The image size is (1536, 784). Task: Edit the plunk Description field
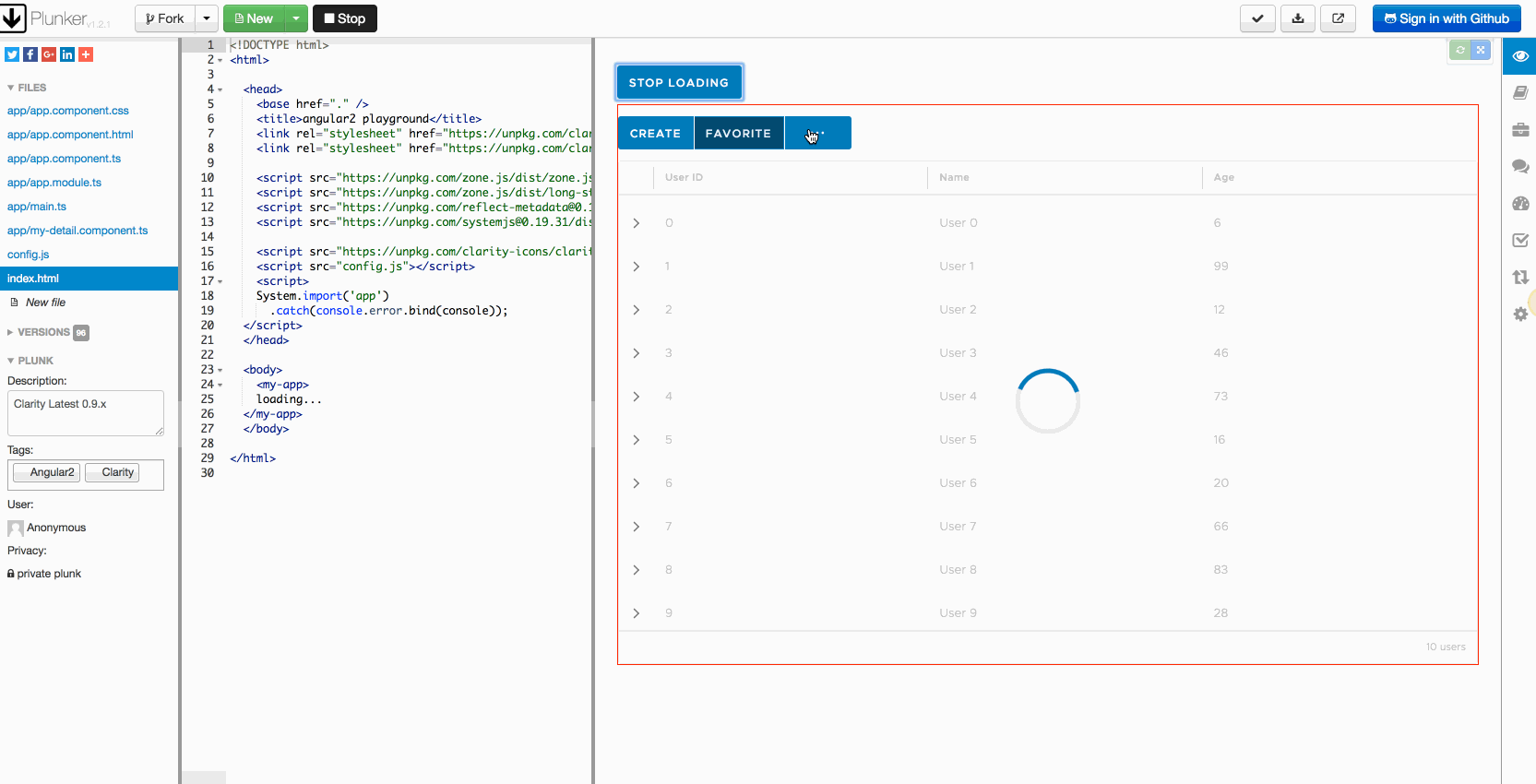(86, 413)
